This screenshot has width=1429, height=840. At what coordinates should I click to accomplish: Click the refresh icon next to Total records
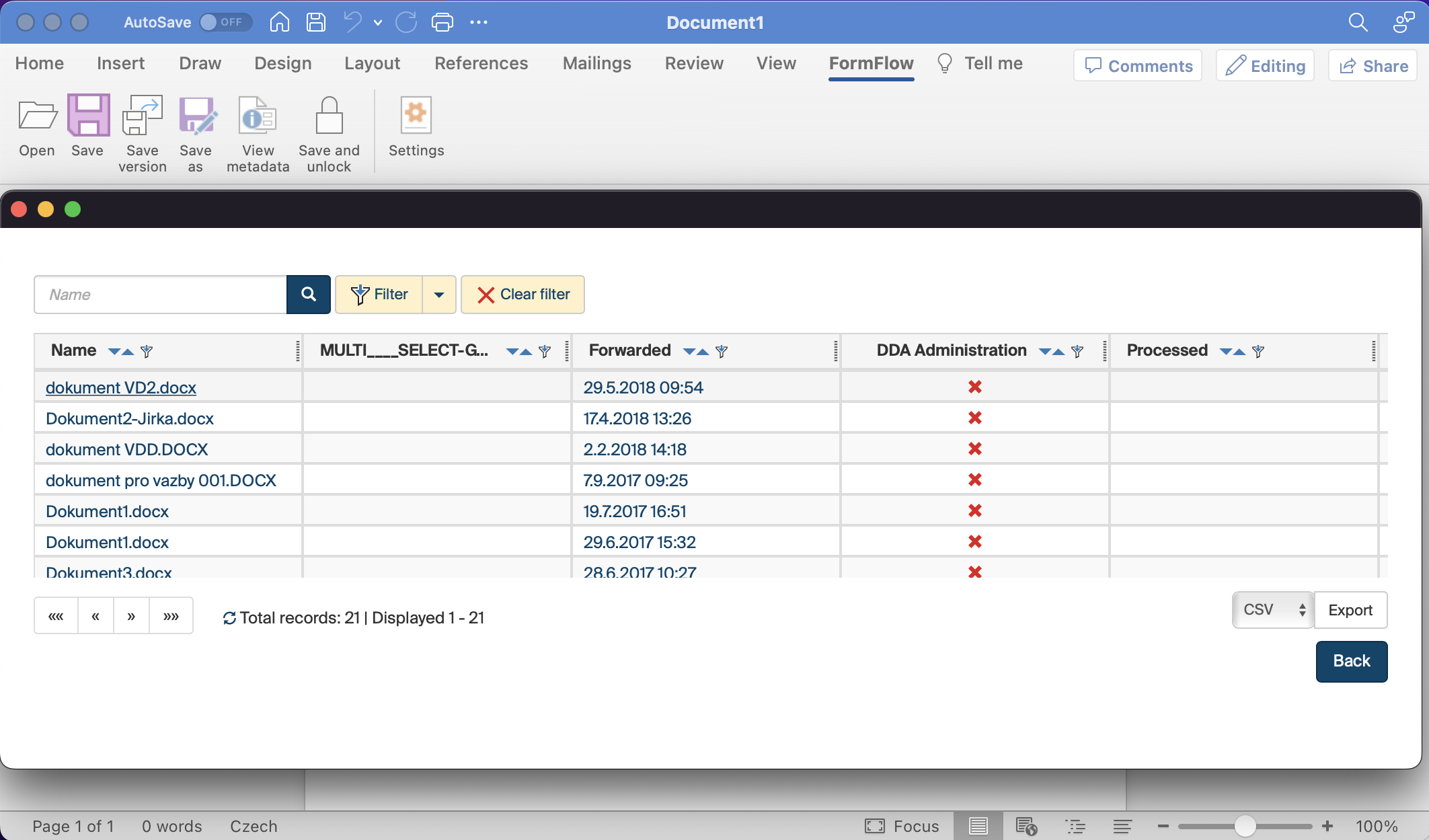pos(229,618)
